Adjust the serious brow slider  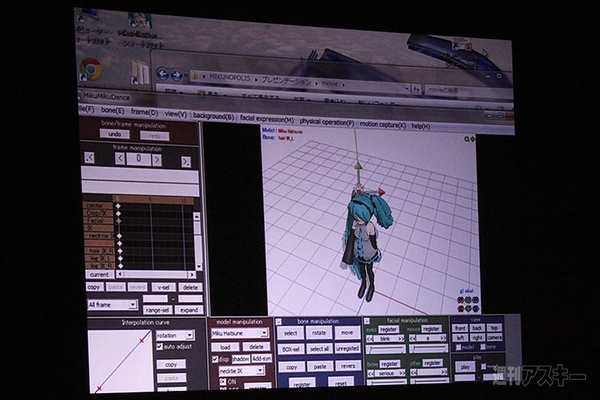click(387, 382)
